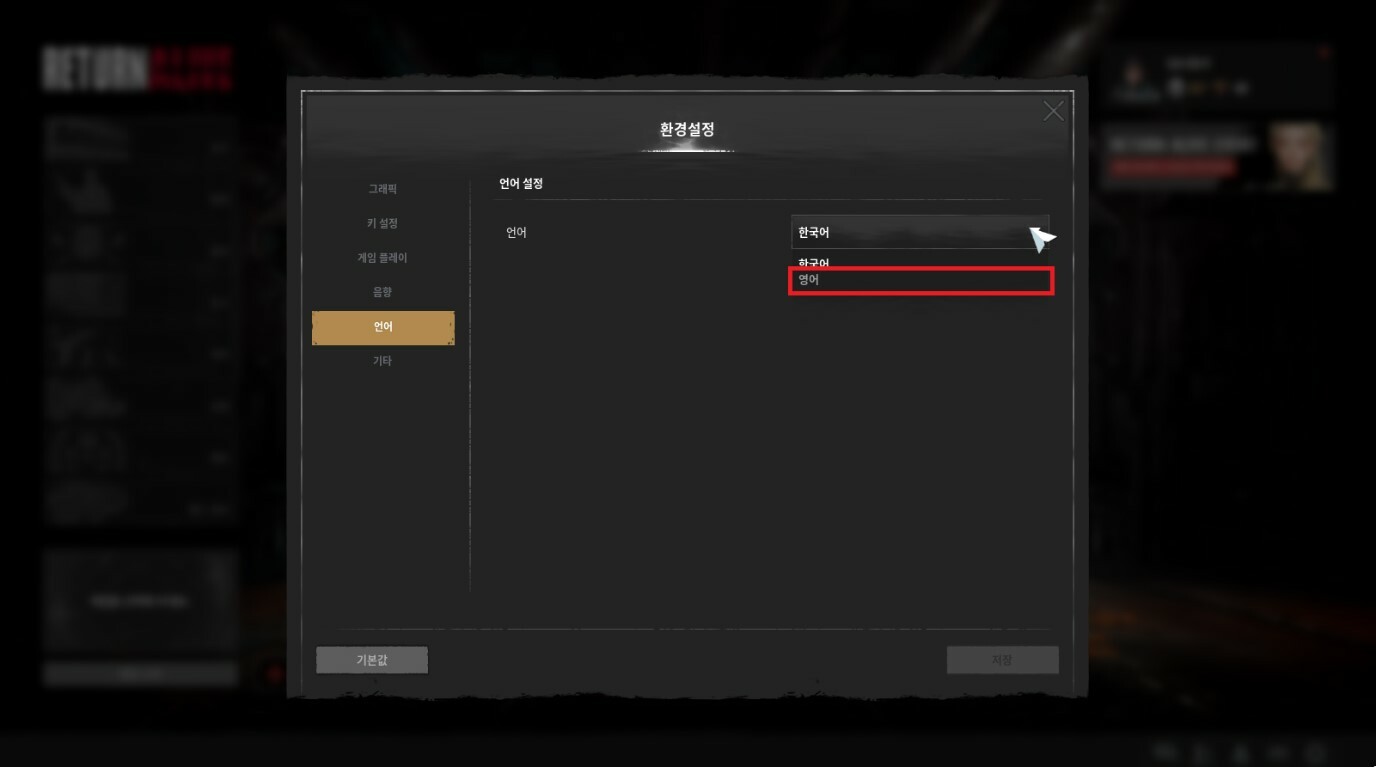Open the player avatar in the profile panel

(x=1134, y=77)
